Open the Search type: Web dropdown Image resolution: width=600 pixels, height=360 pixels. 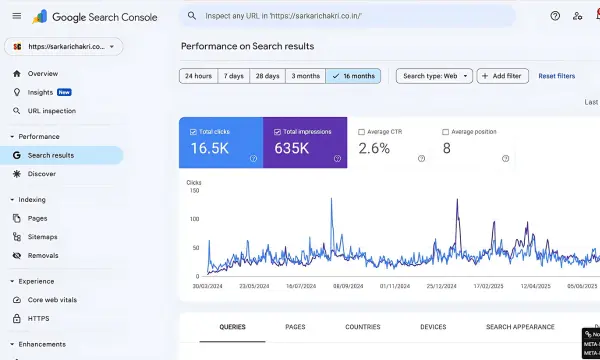point(434,76)
